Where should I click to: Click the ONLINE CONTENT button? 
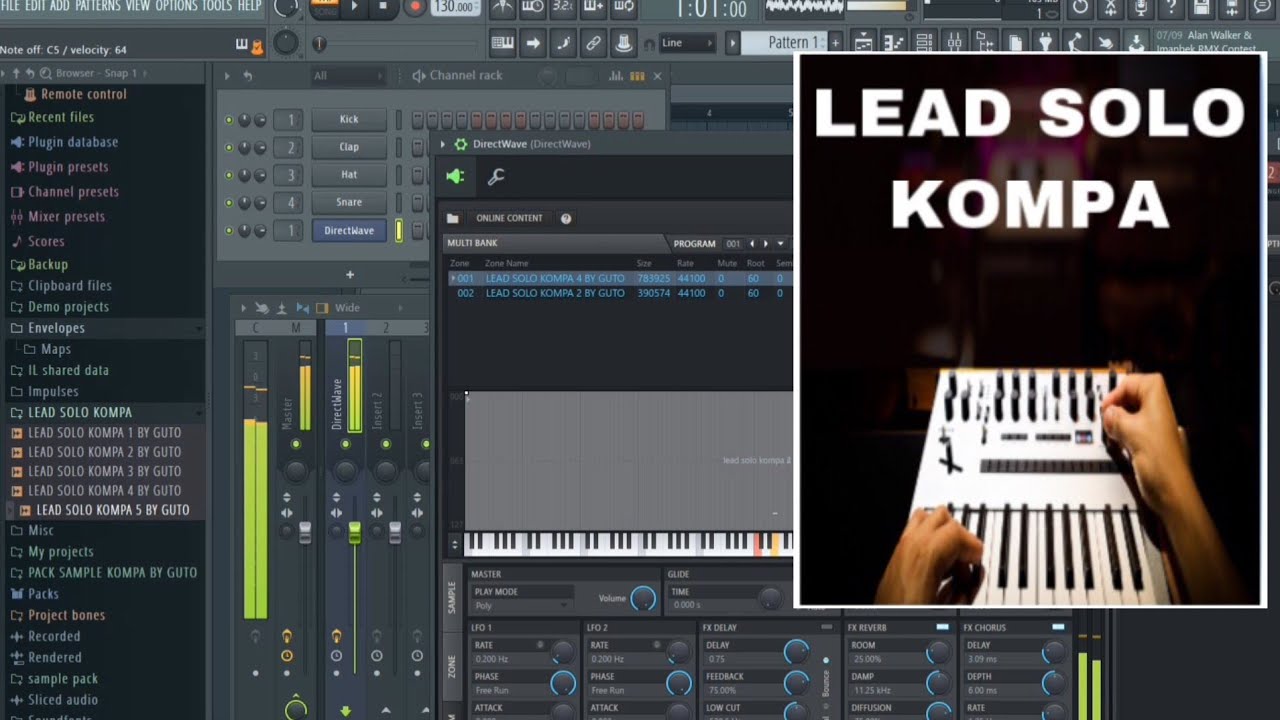click(x=509, y=218)
